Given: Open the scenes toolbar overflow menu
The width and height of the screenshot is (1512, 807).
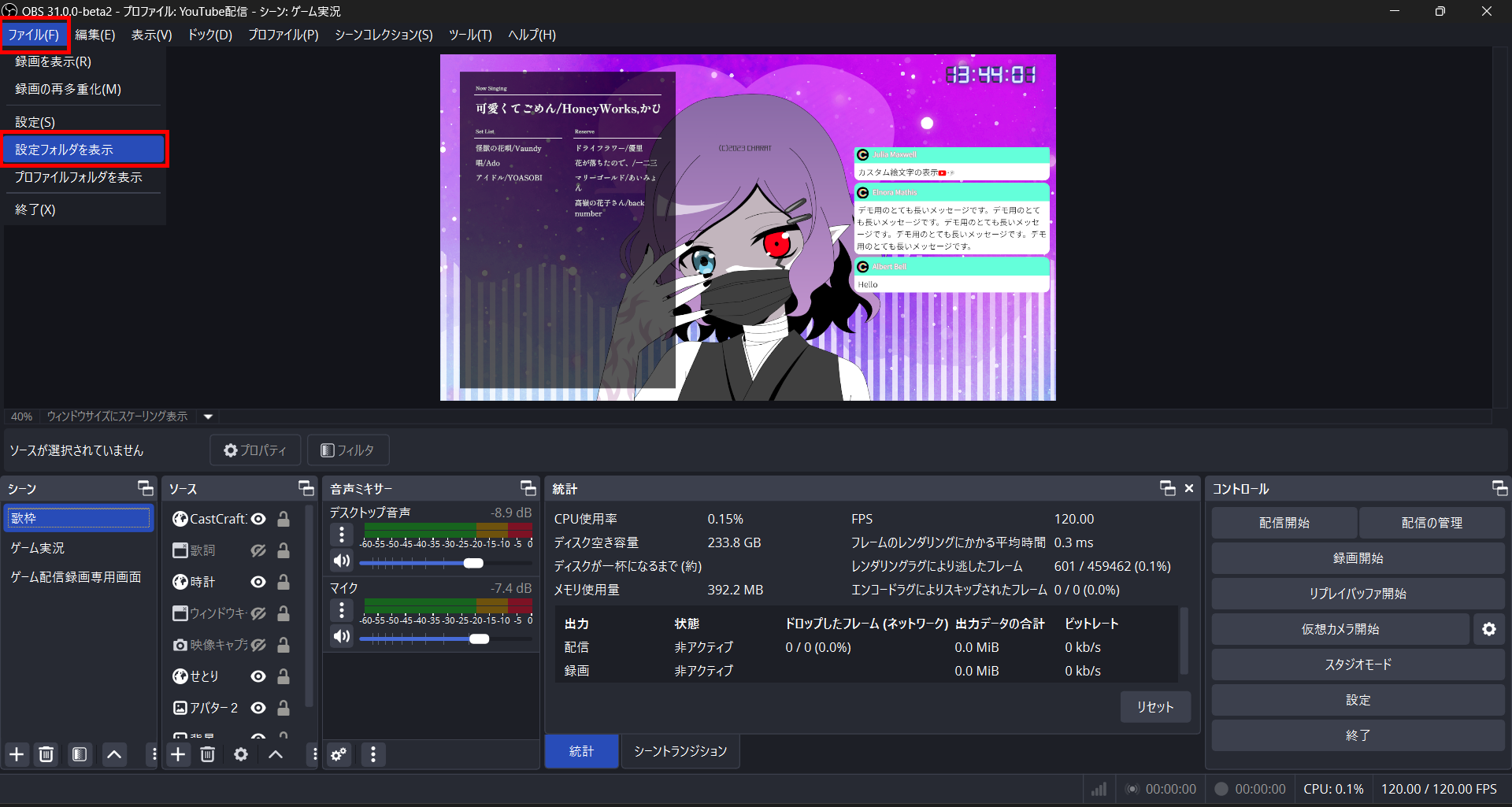Looking at the screenshot, I should click(x=154, y=754).
